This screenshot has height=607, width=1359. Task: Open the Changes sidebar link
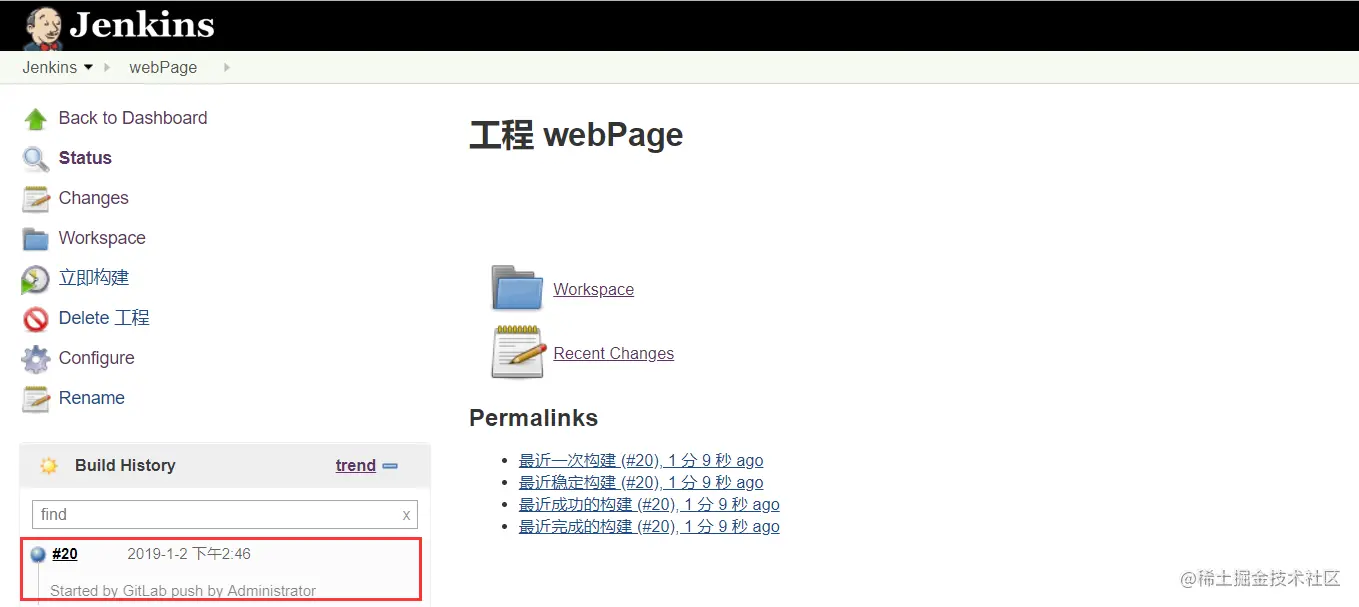tap(94, 198)
